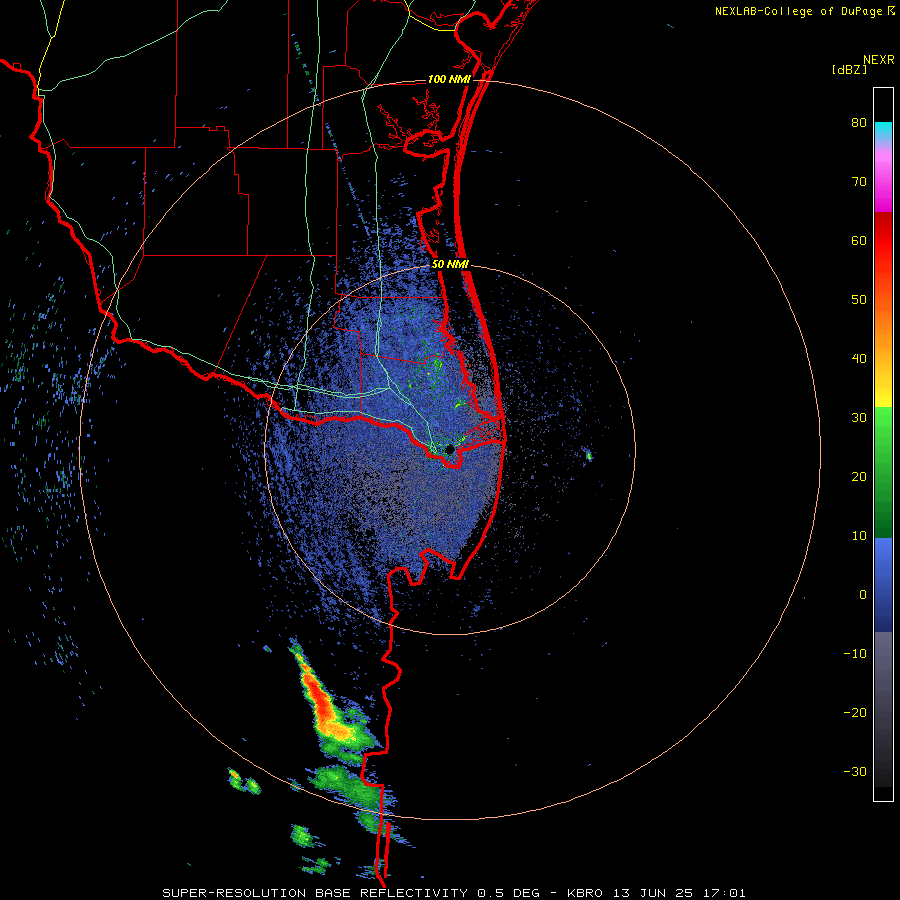Click the 0 value on the dBZ scale
The image size is (900, 900).
[x=863, y=595]
